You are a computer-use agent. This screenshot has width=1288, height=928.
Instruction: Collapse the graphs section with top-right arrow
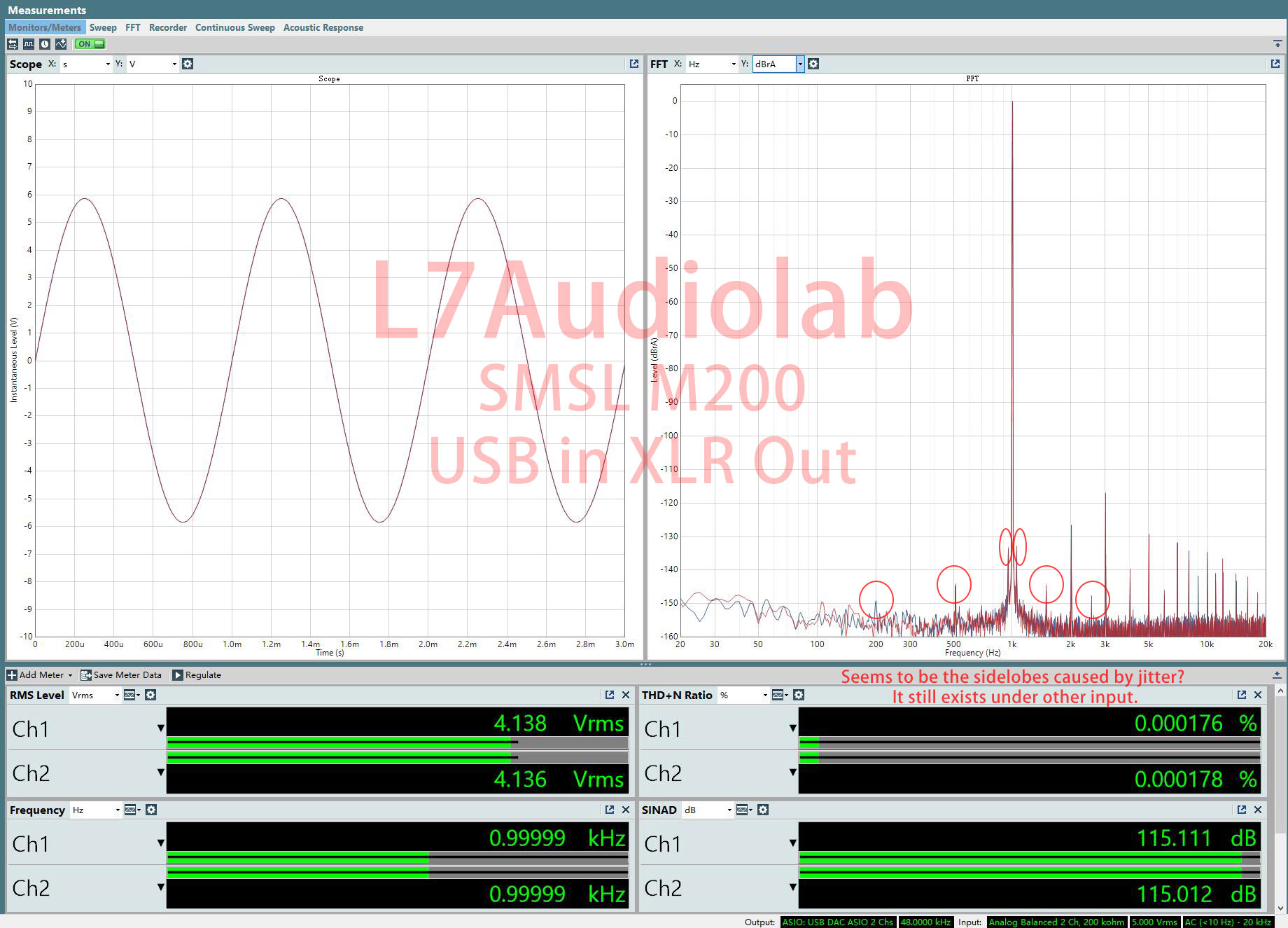point(1277,44)
